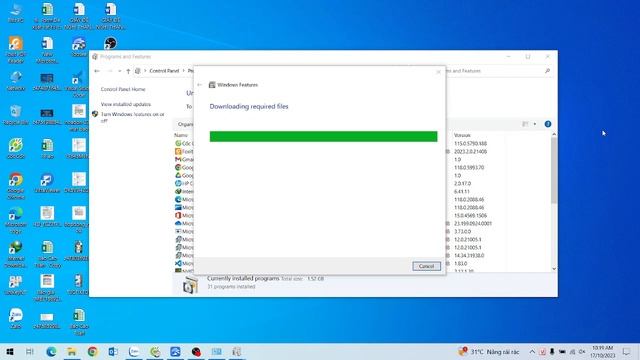Select version 118.0.5993.70 row
Screen dimensions: 640x360
[x=469, y=167]
